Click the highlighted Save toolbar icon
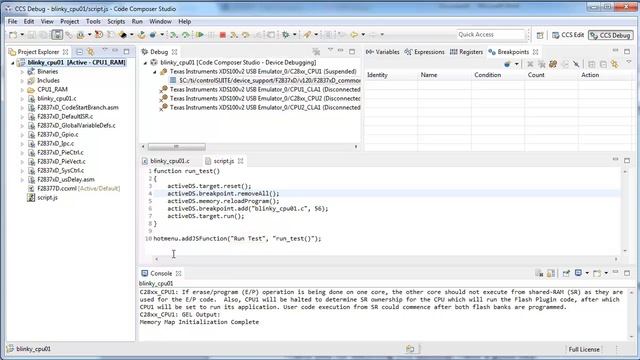Screen dimensions: 640x360 click(57, 35)
